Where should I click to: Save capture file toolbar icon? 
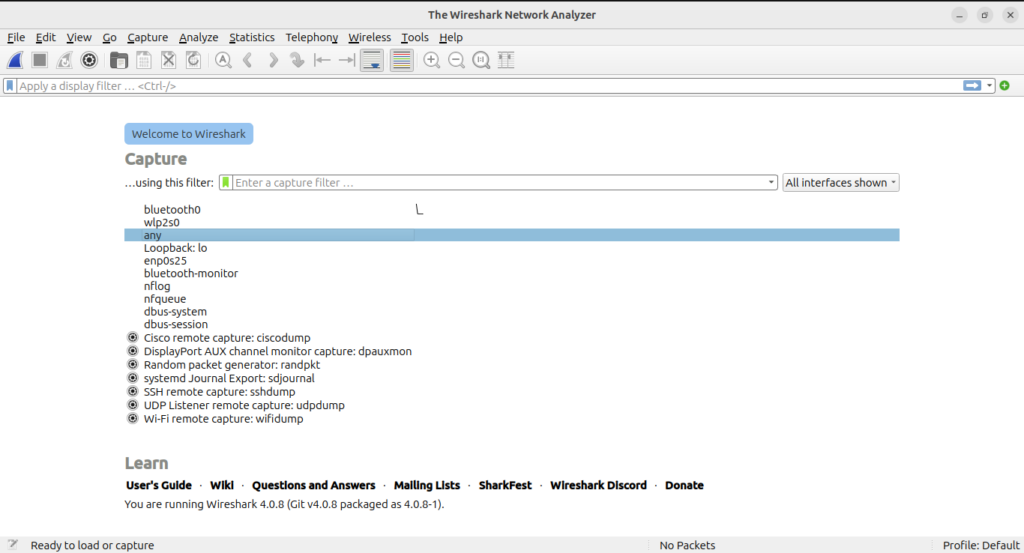coord(144,60)
